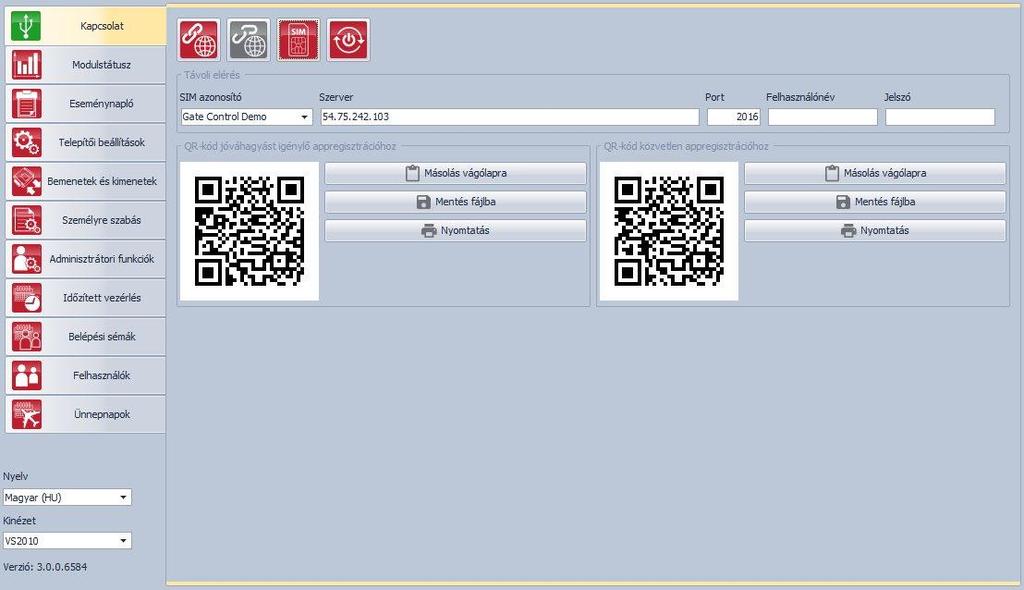1024x590 pixels.
Task: Click the calendar clock icon beside Időzített vezérlés
Action: 26,297
